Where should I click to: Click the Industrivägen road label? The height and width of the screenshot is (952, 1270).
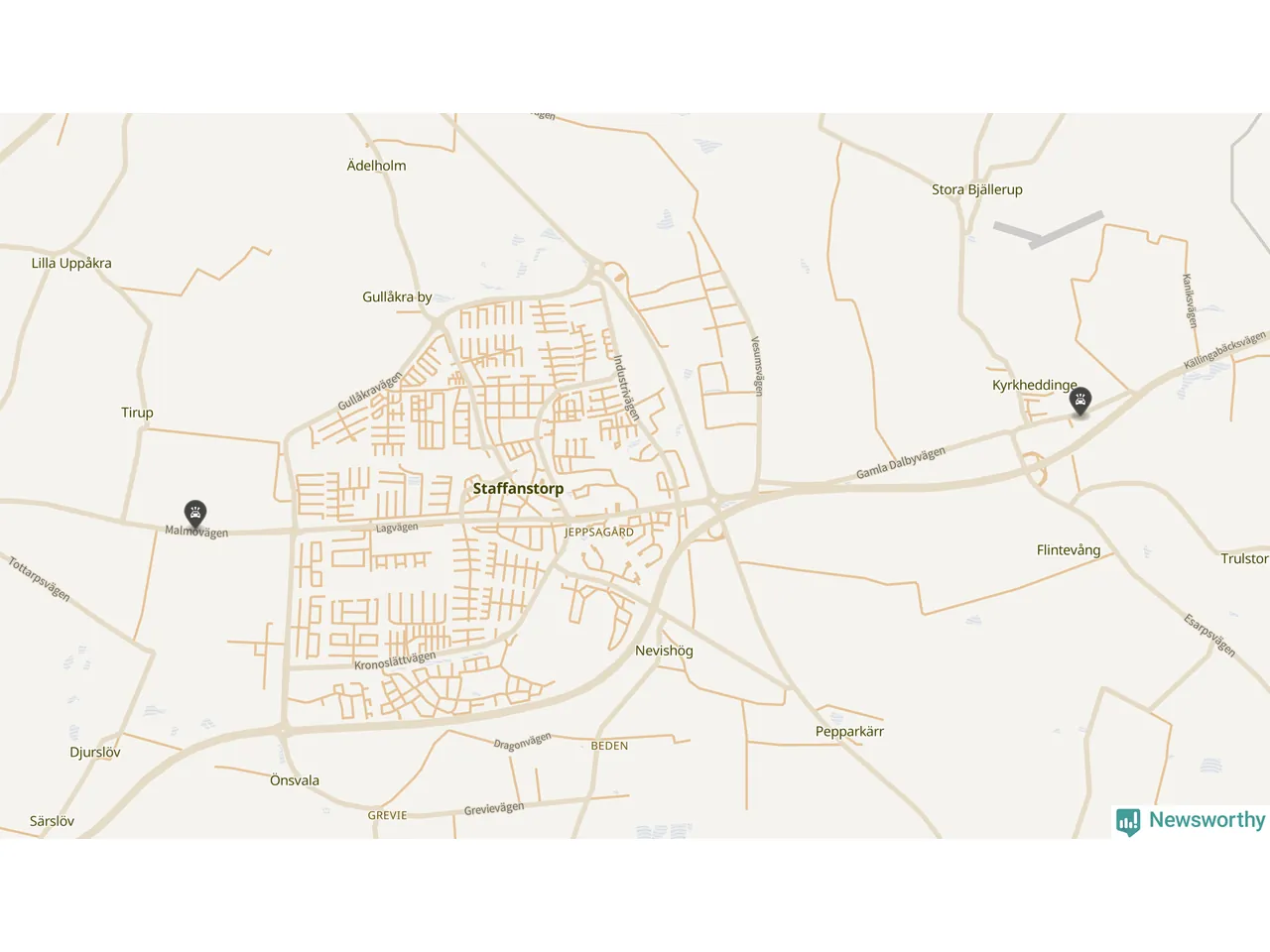tap(626, 388)
